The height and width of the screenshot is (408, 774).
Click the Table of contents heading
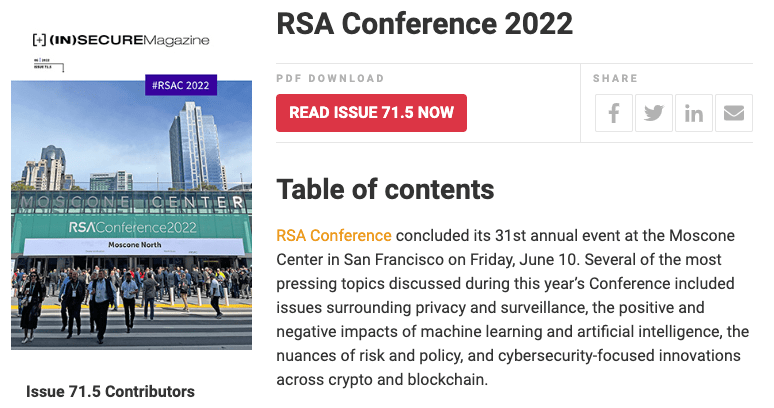385,189
